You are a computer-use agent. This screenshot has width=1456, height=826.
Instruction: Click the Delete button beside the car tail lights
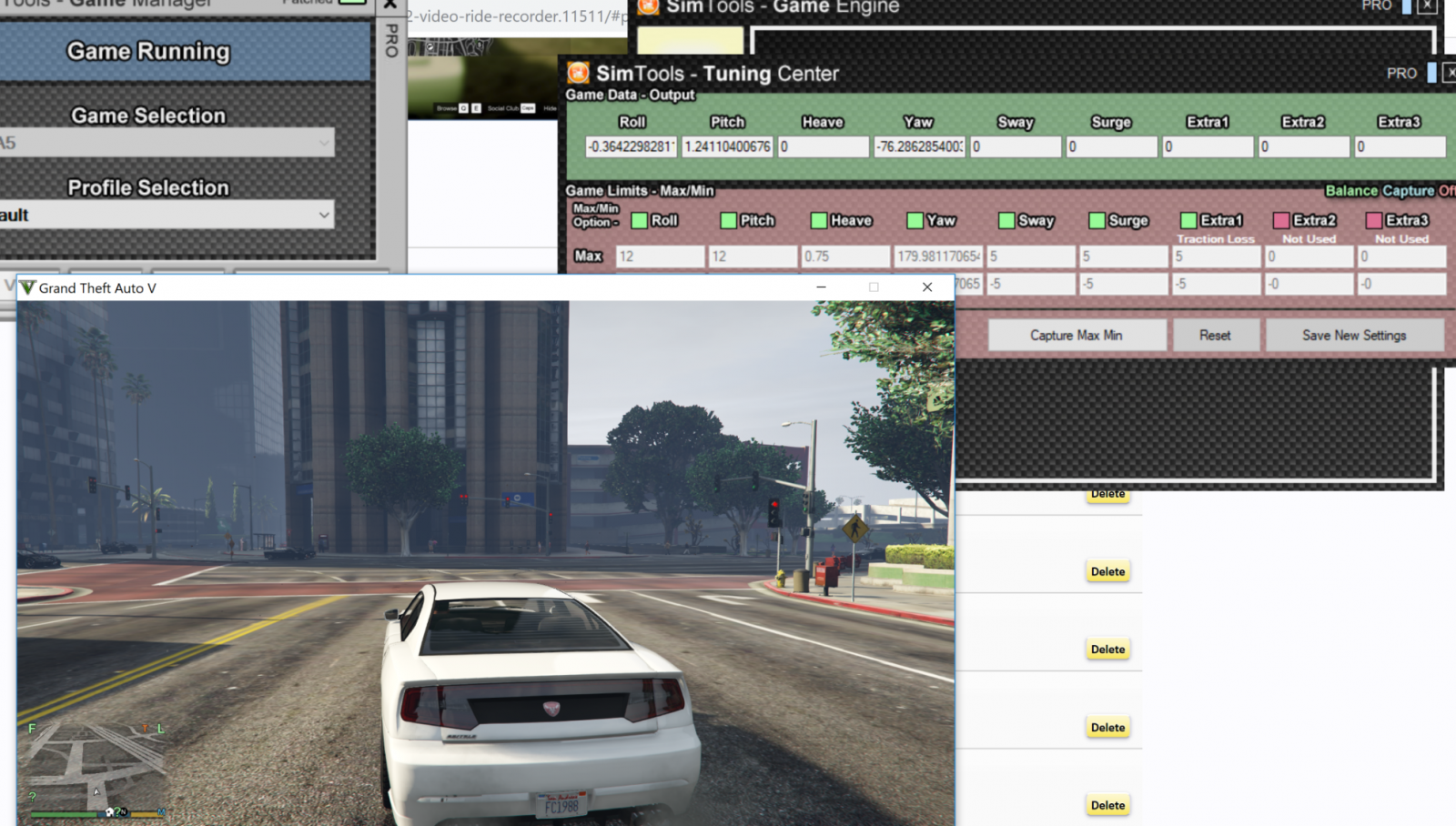coord(1107,728)
